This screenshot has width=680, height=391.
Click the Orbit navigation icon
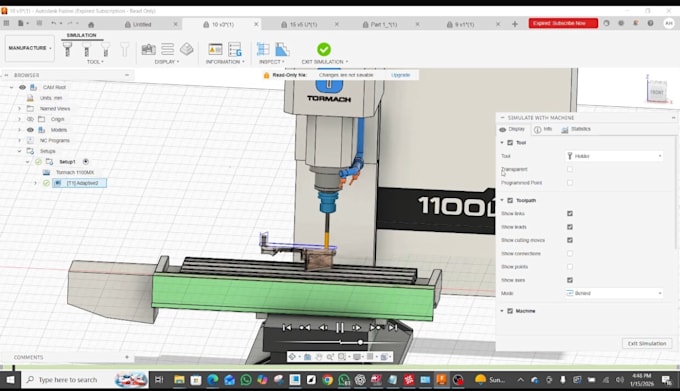(292, 357)
